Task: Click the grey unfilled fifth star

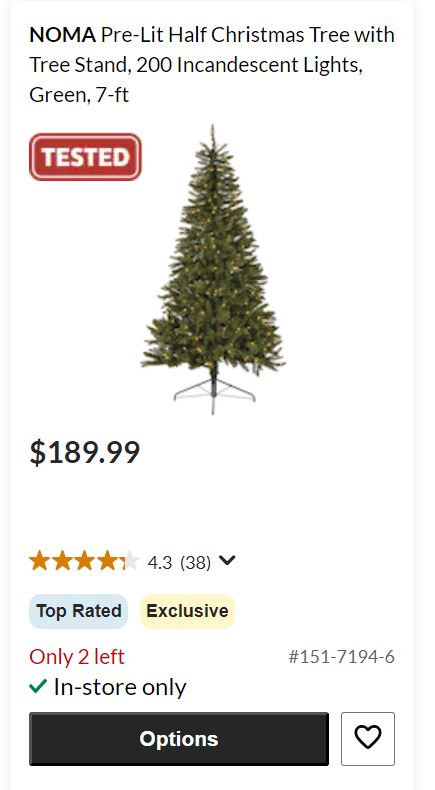Action: pyautogui.click(x=131, y=560)
